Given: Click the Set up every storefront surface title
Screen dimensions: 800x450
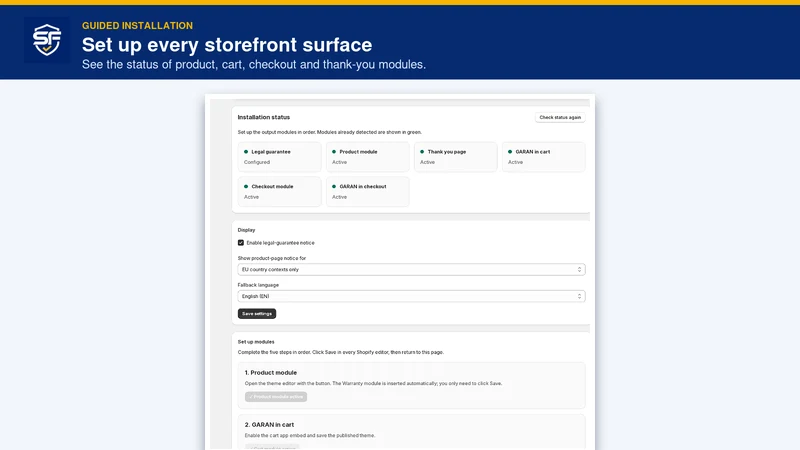Looking at the screenshot, I should tap(227, 45).
